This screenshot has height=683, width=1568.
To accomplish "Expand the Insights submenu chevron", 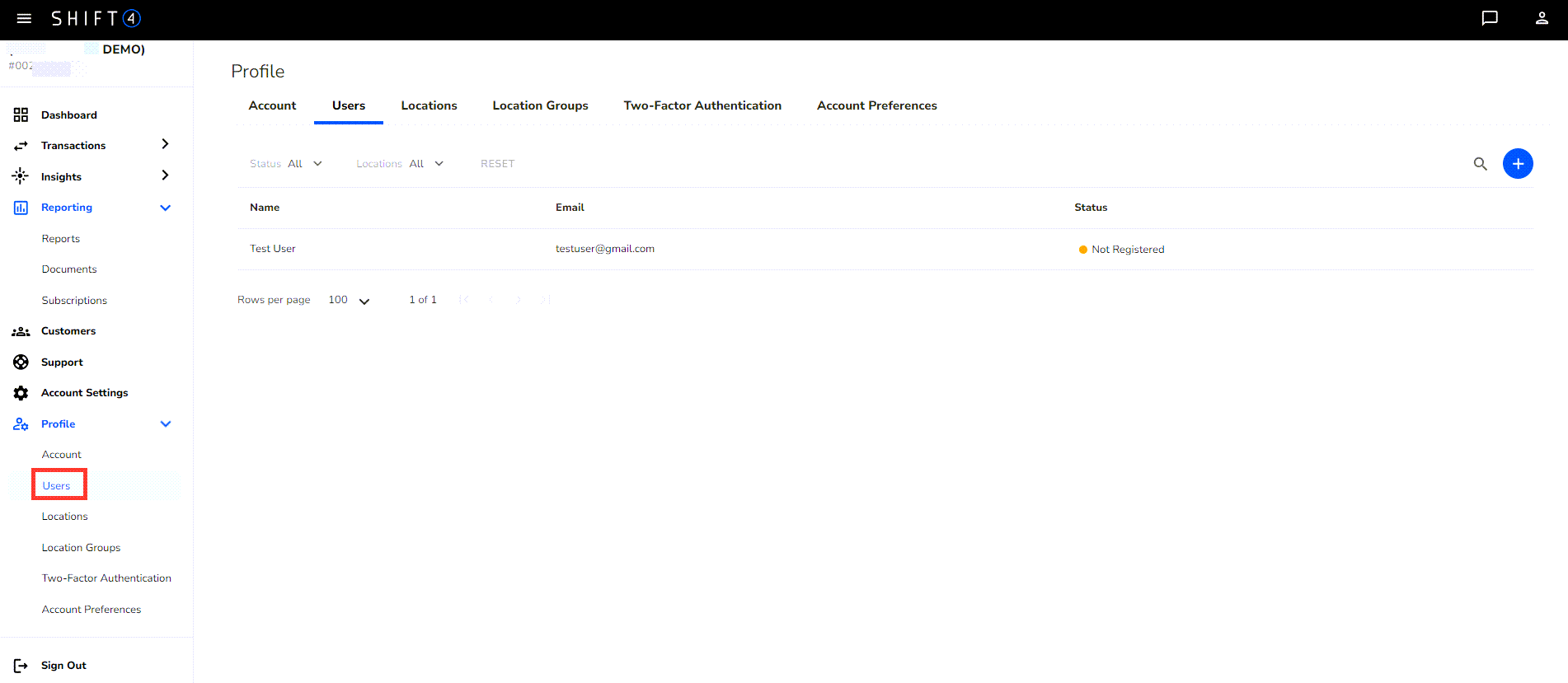I will click(165, 175).
